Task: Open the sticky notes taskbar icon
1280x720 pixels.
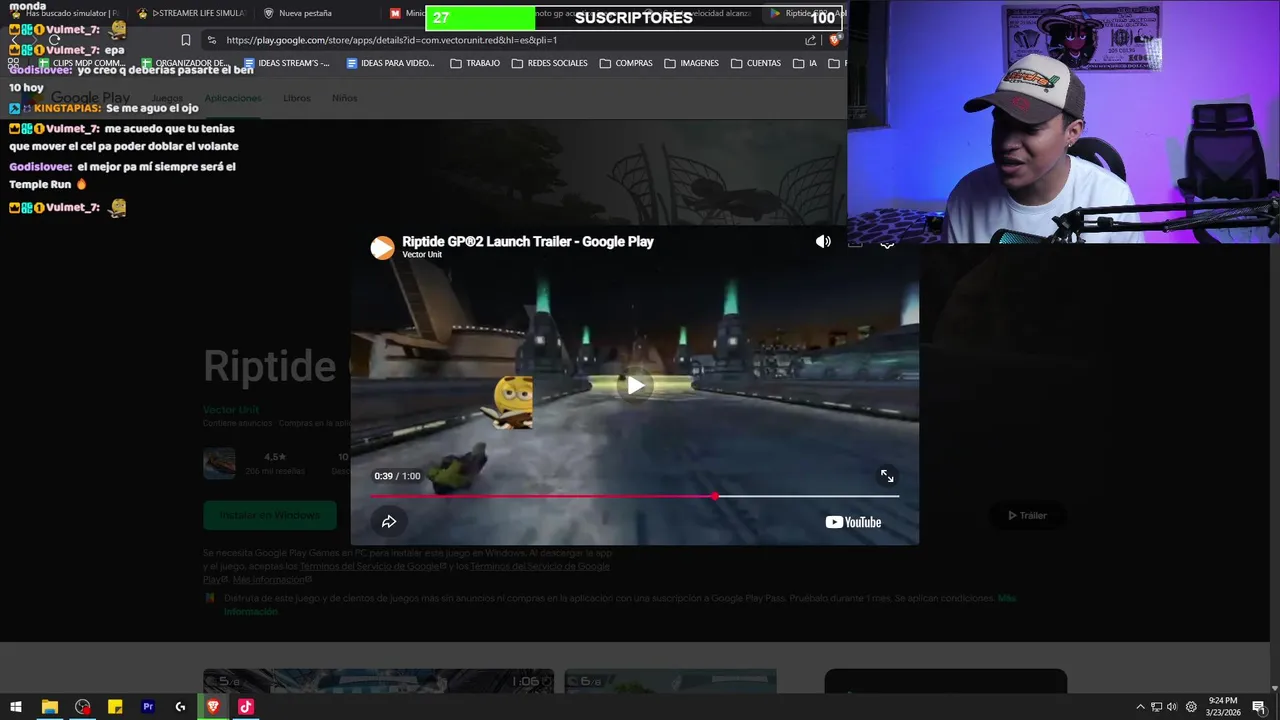Action: [115, 707]
